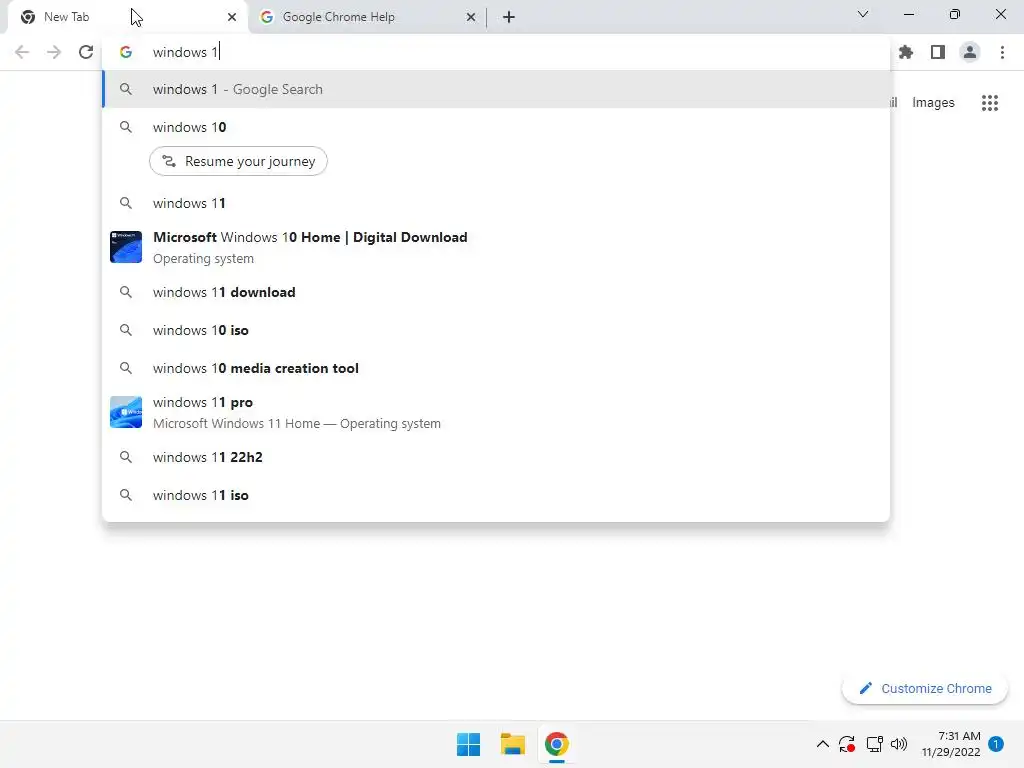1024x768 pixels.
Task: Select 'windows 1 - Google Search' suggestion
Action: tap(496, 89)
